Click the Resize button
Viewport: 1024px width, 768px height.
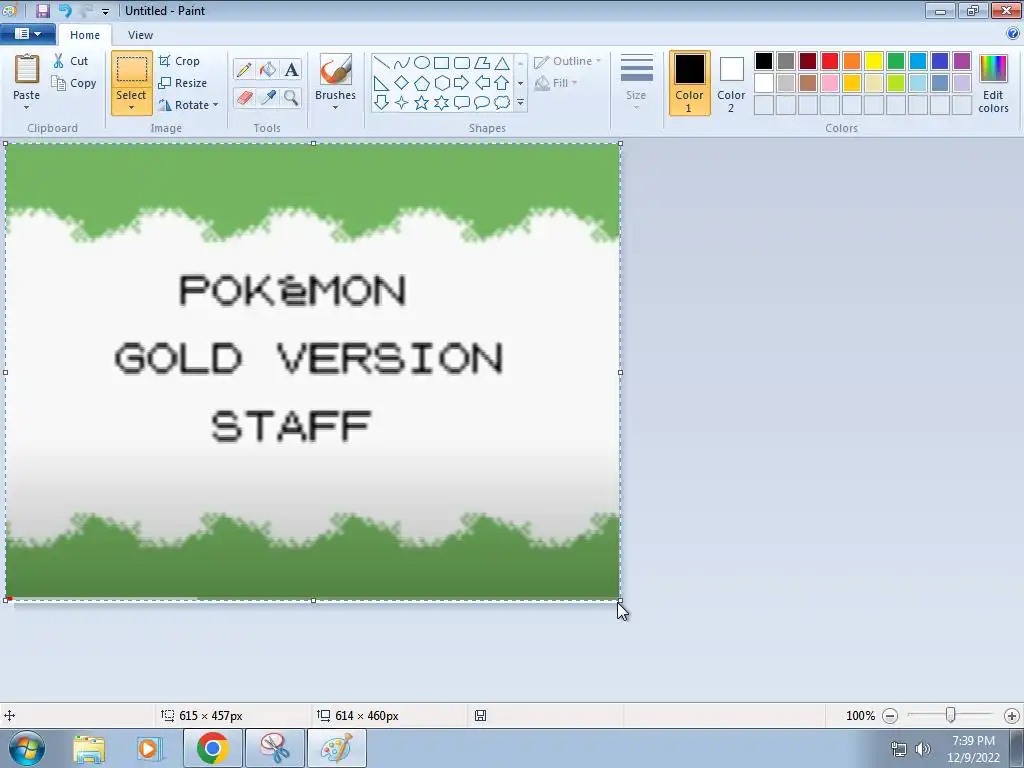click(183, 83)
